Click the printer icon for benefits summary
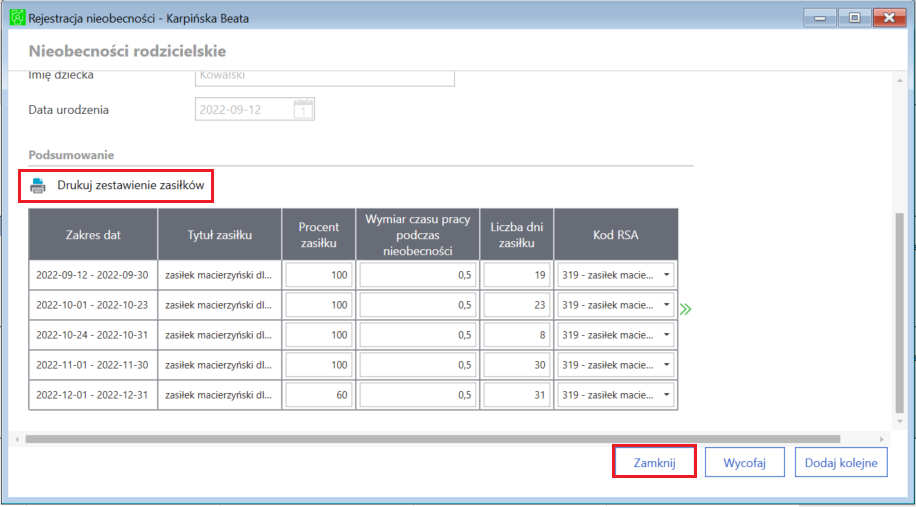 click(x=38, y=186)
